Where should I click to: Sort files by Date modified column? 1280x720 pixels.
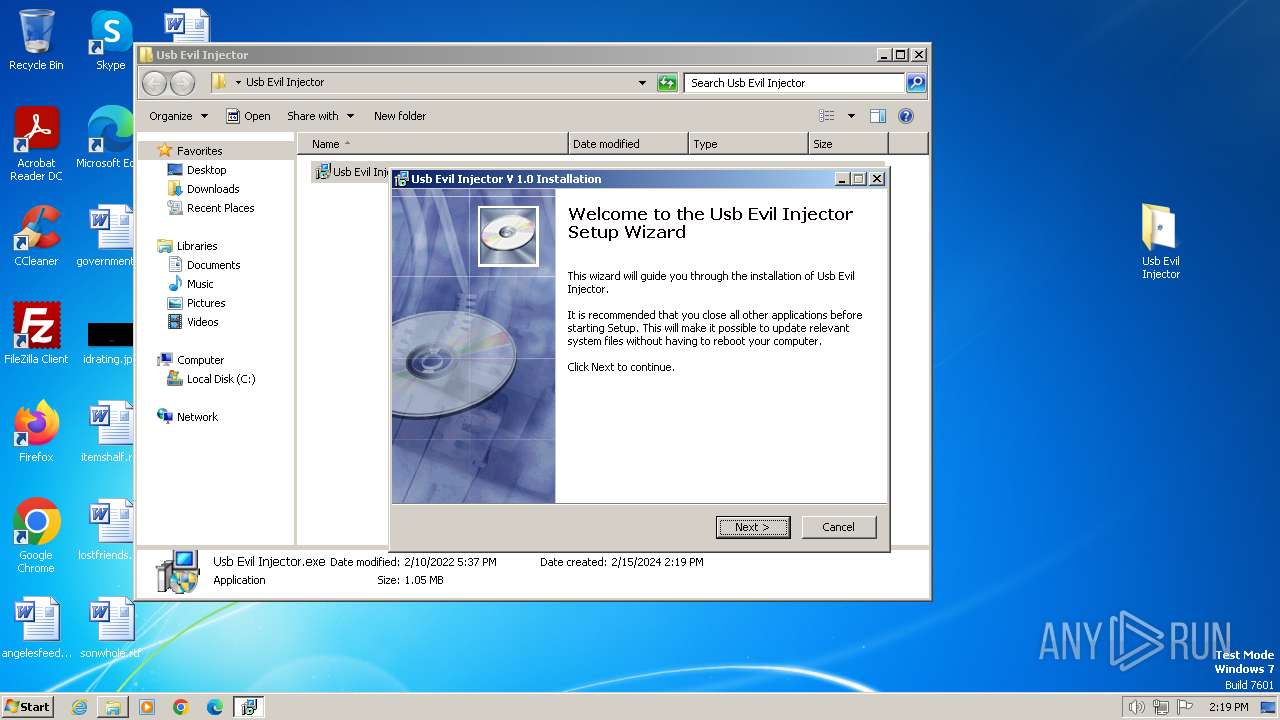click(628, 144)
